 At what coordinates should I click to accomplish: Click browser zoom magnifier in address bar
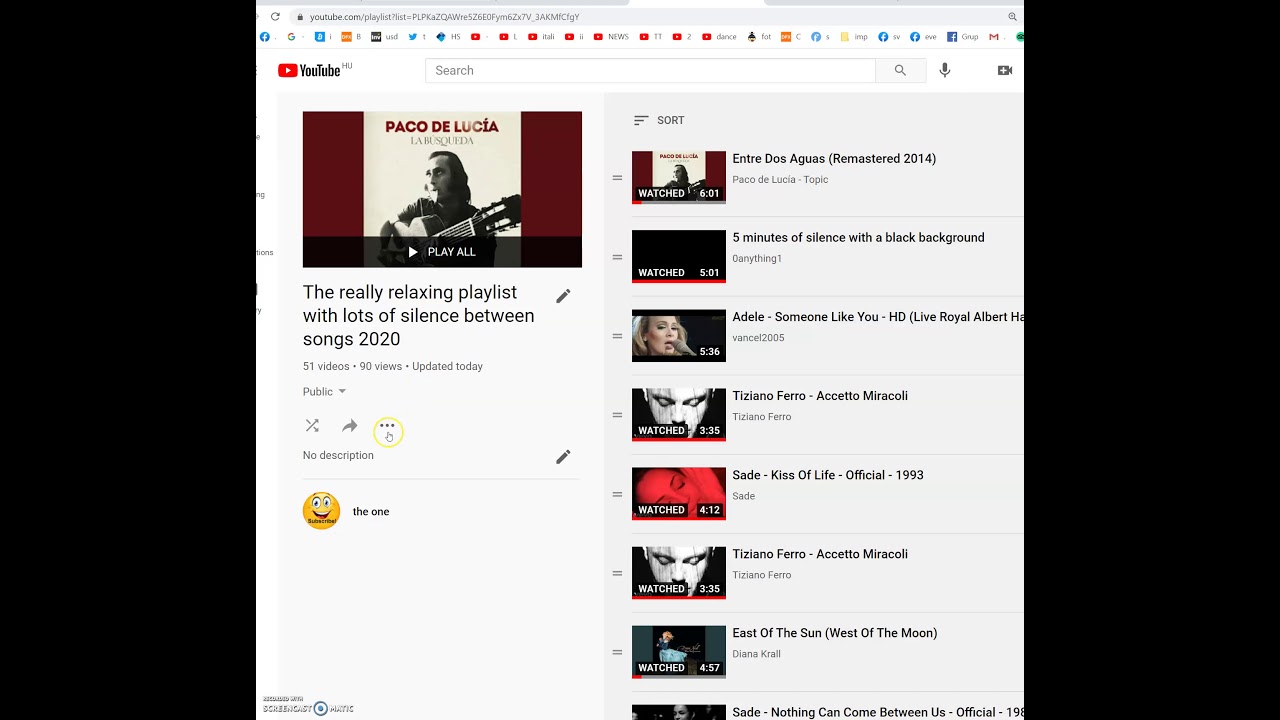click(x=1012, y=17)
